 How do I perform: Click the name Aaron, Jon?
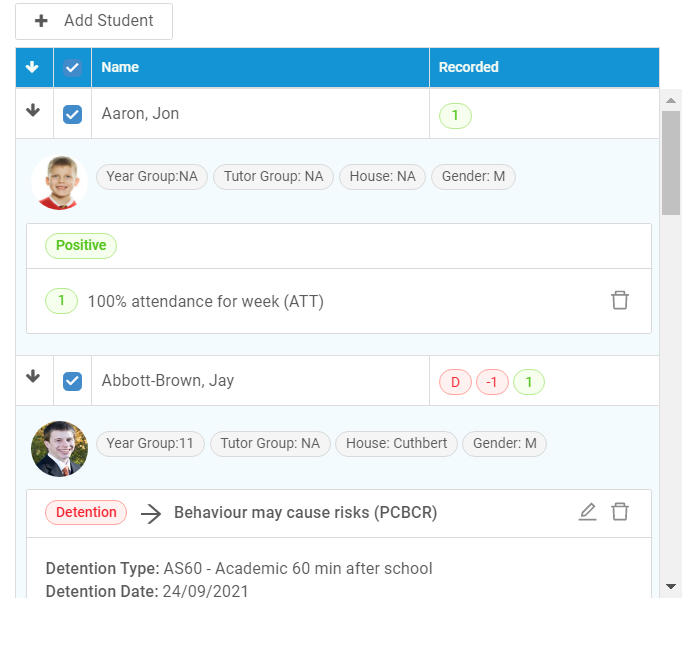click(140, 114)
